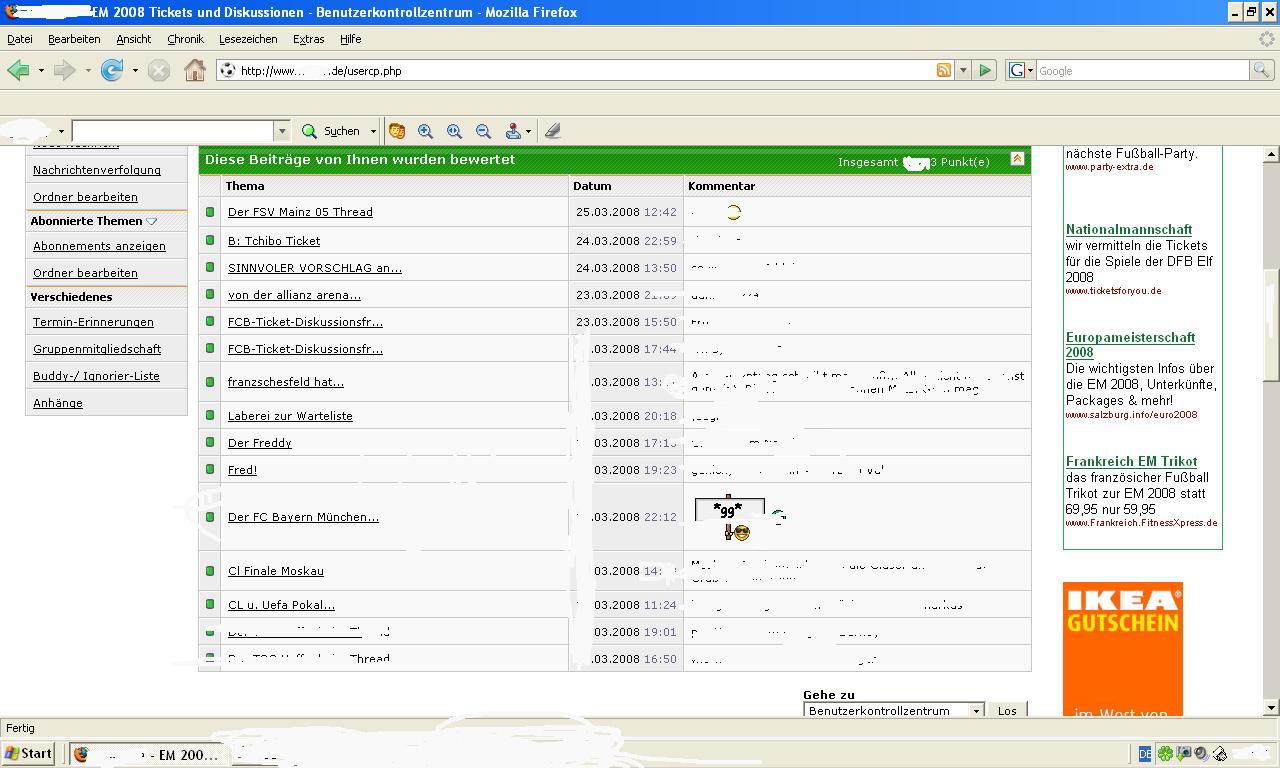Collapse the rated posts section with arrow icon
This screenshot has width=1280, height=768.
[1017, 159]
